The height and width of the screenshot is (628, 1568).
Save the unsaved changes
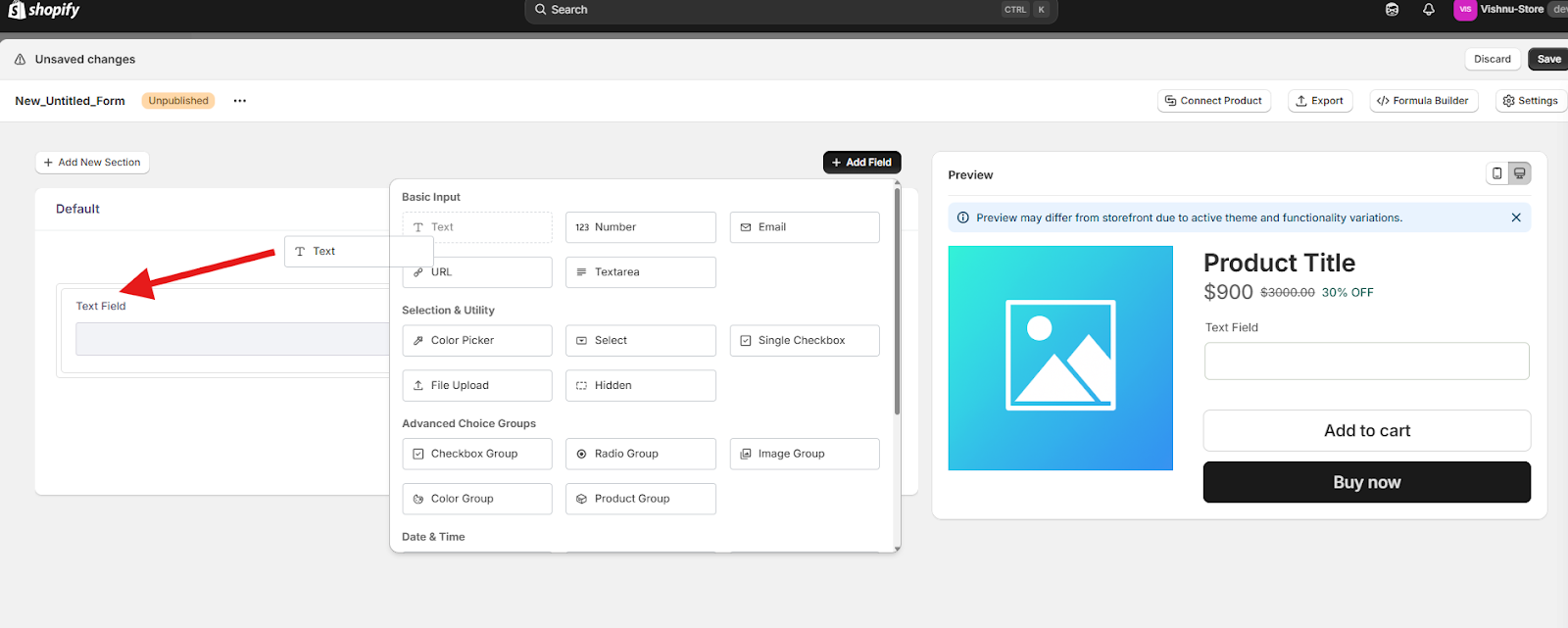click(x=1548, y=59)
